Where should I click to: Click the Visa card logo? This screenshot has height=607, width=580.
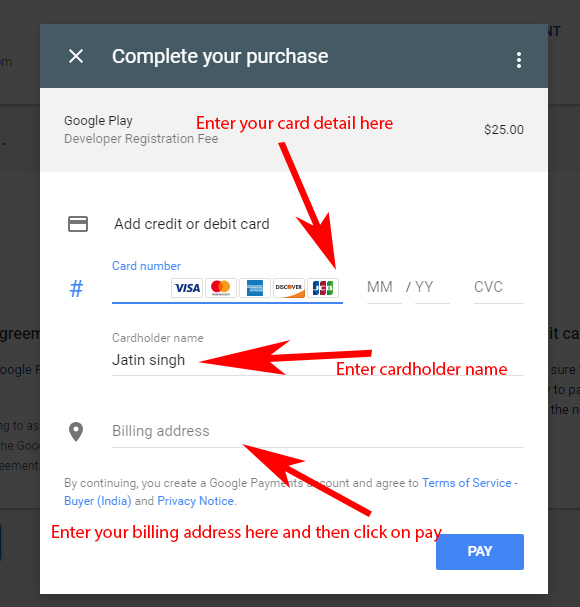tap(187, 288)
